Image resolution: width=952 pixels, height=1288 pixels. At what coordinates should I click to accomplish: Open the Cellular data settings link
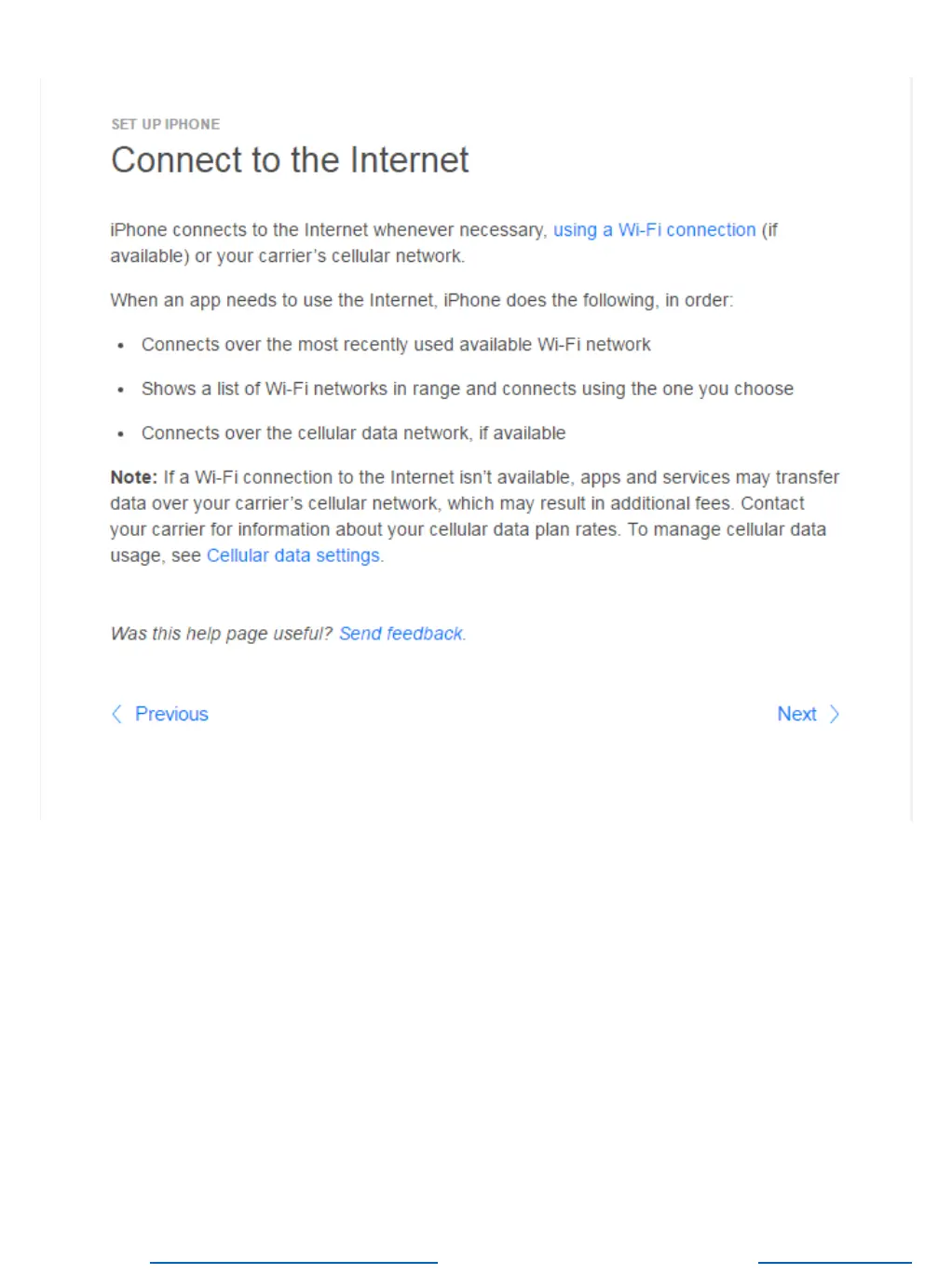[293, 555]
